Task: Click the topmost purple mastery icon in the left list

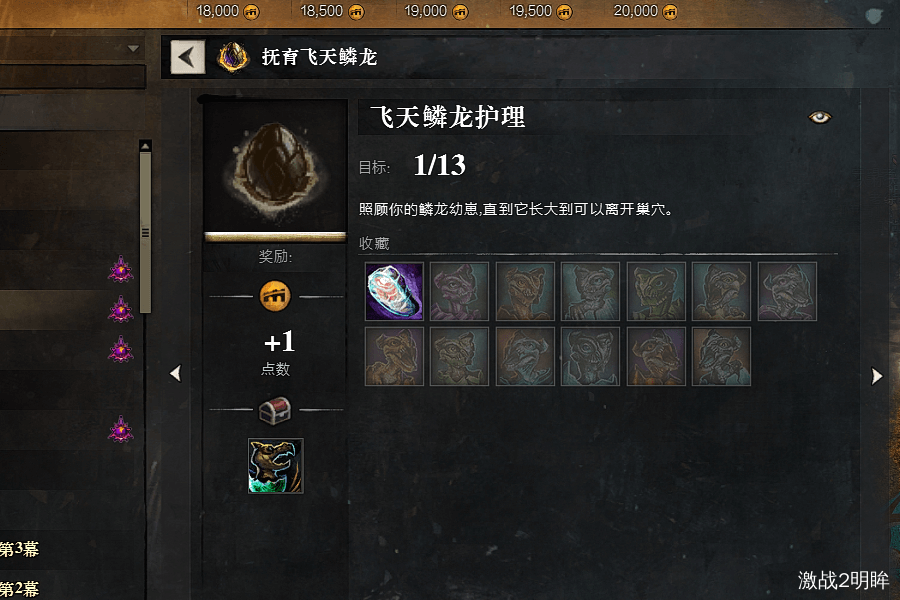Action: click(121, 269)
